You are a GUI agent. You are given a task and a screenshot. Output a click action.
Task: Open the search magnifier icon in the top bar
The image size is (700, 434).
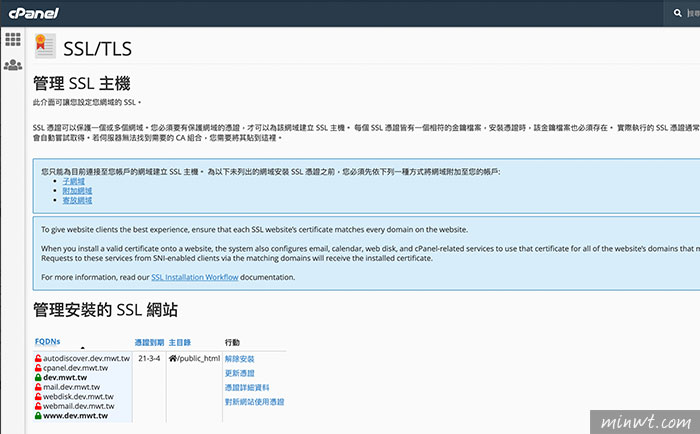click(x=678, y=13)
